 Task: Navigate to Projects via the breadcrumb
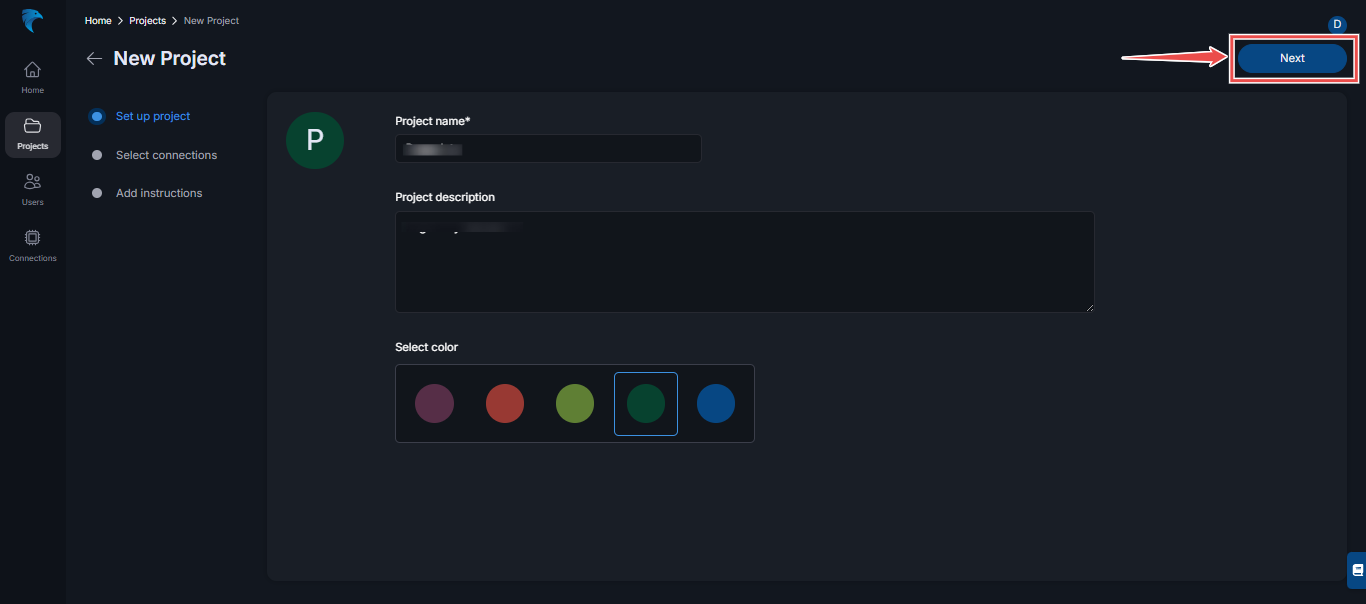click(147, 20)
